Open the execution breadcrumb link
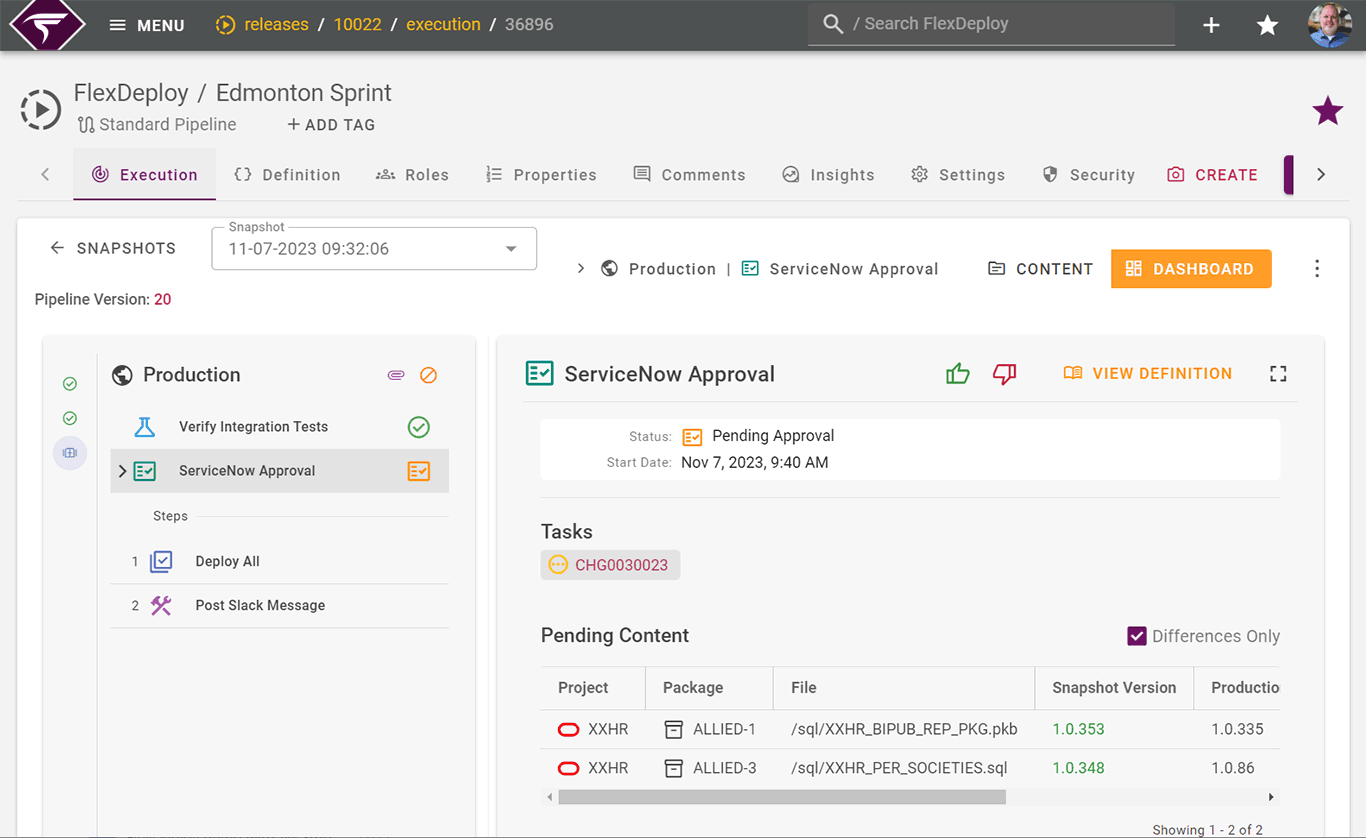The height and width of the screenshot is (838, 1366). 443,24
